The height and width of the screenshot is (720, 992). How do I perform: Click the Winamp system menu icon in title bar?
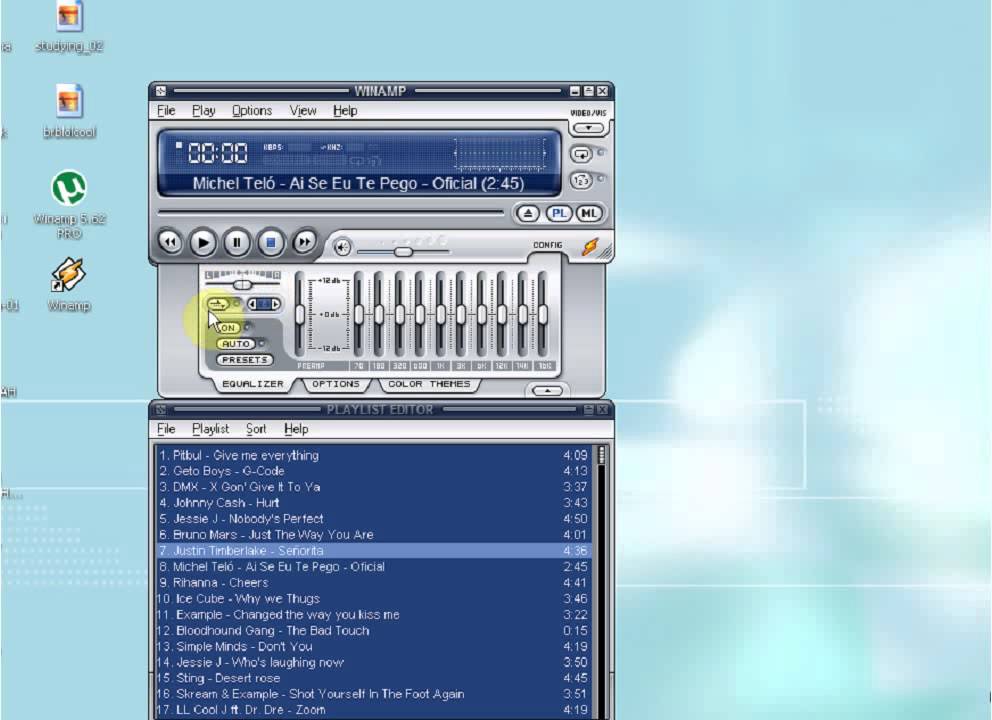161,91
